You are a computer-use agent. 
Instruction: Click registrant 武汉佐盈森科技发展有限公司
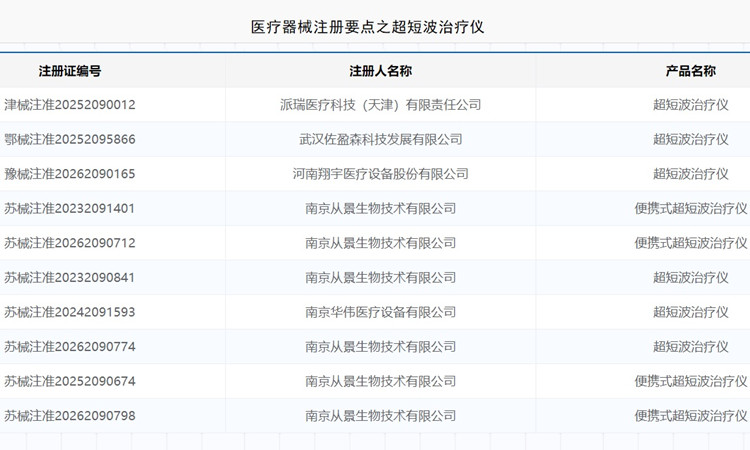pos(380,139)
